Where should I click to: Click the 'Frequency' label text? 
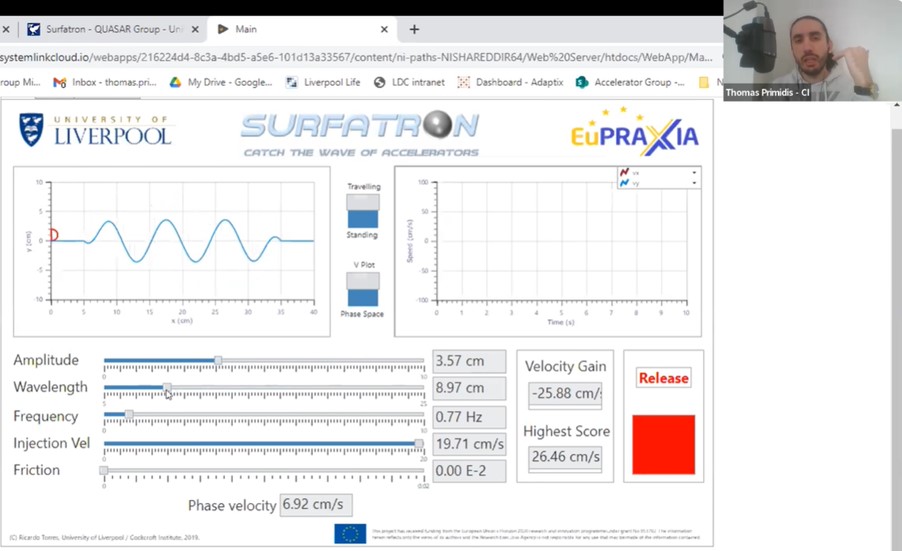pos(45,416)
